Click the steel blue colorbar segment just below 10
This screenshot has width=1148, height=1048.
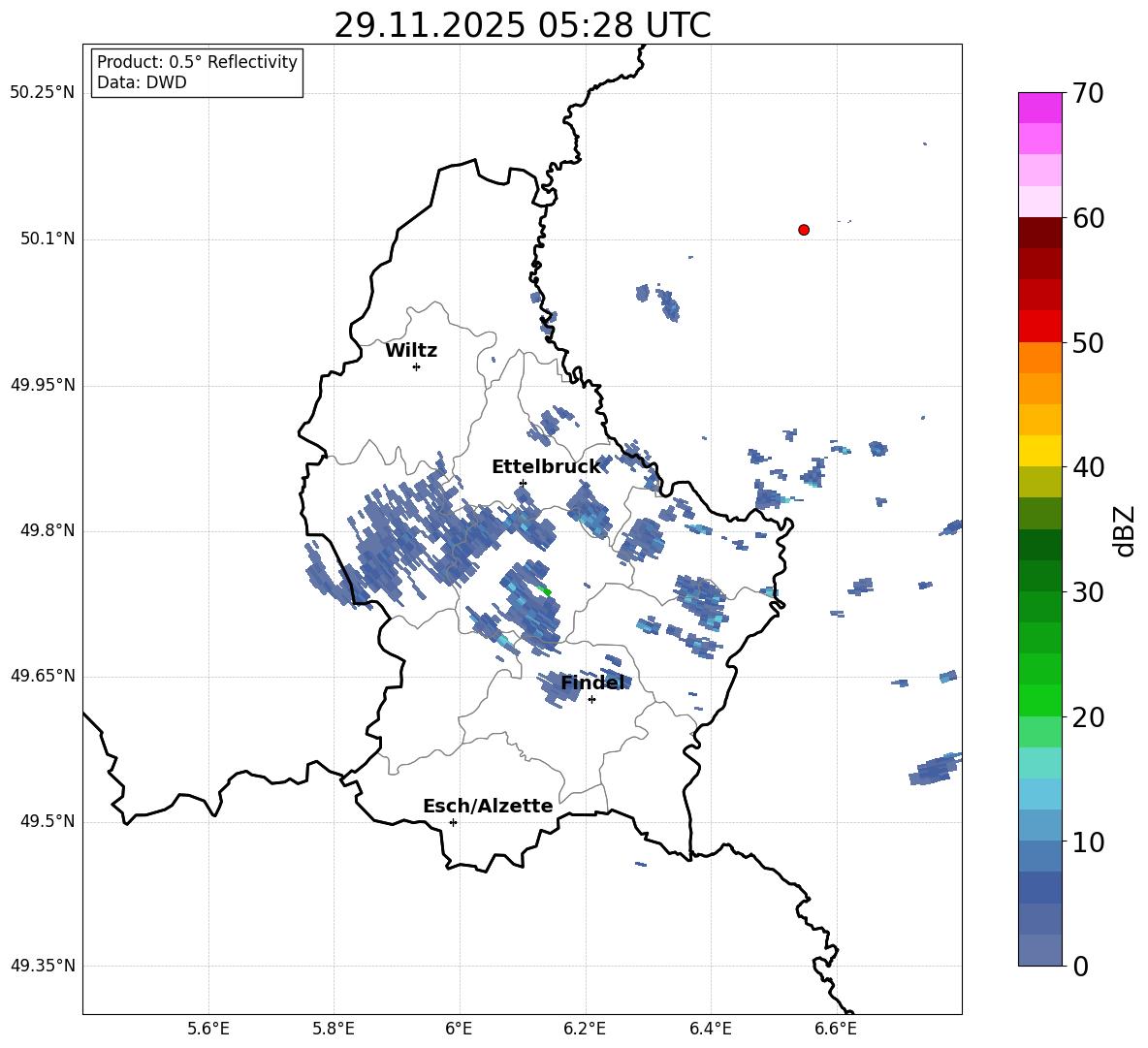[x=1040, y=856]
